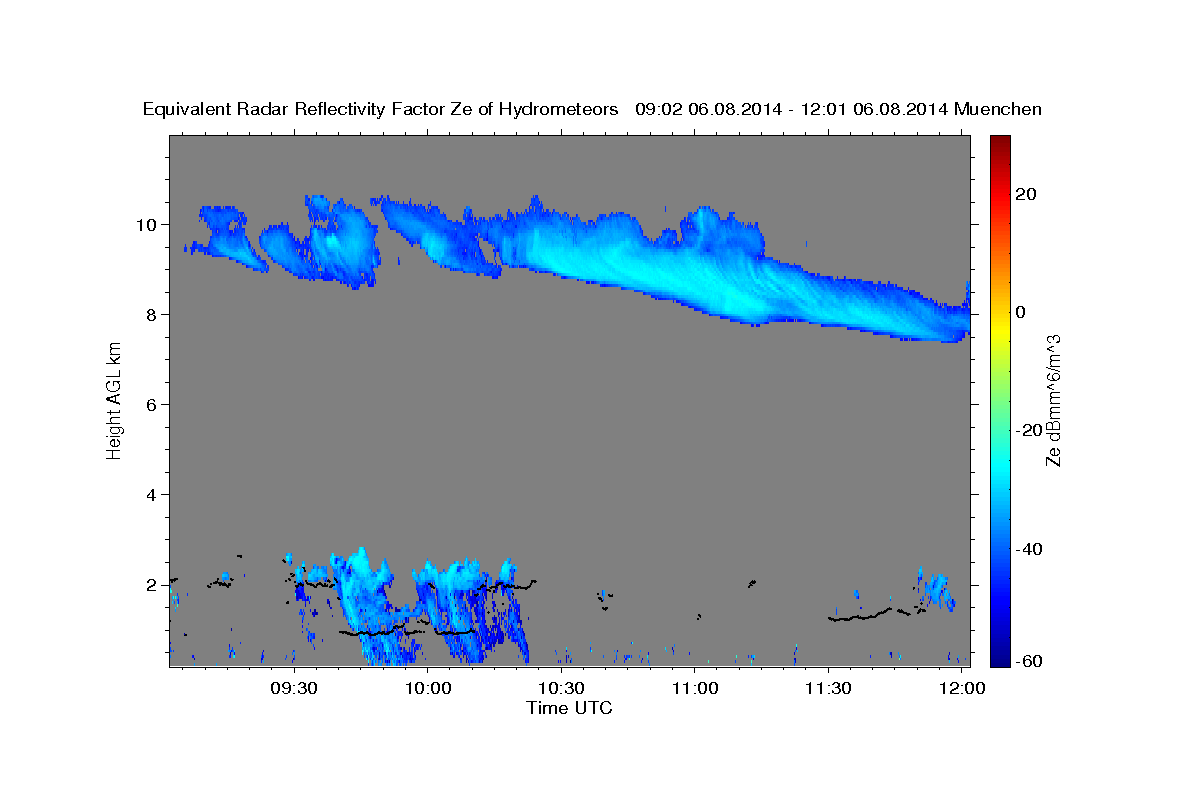Click the '10:30' time axis label
Viewport: 1200px width, 800px height.
pyautogui.click(x=562, y=689)
